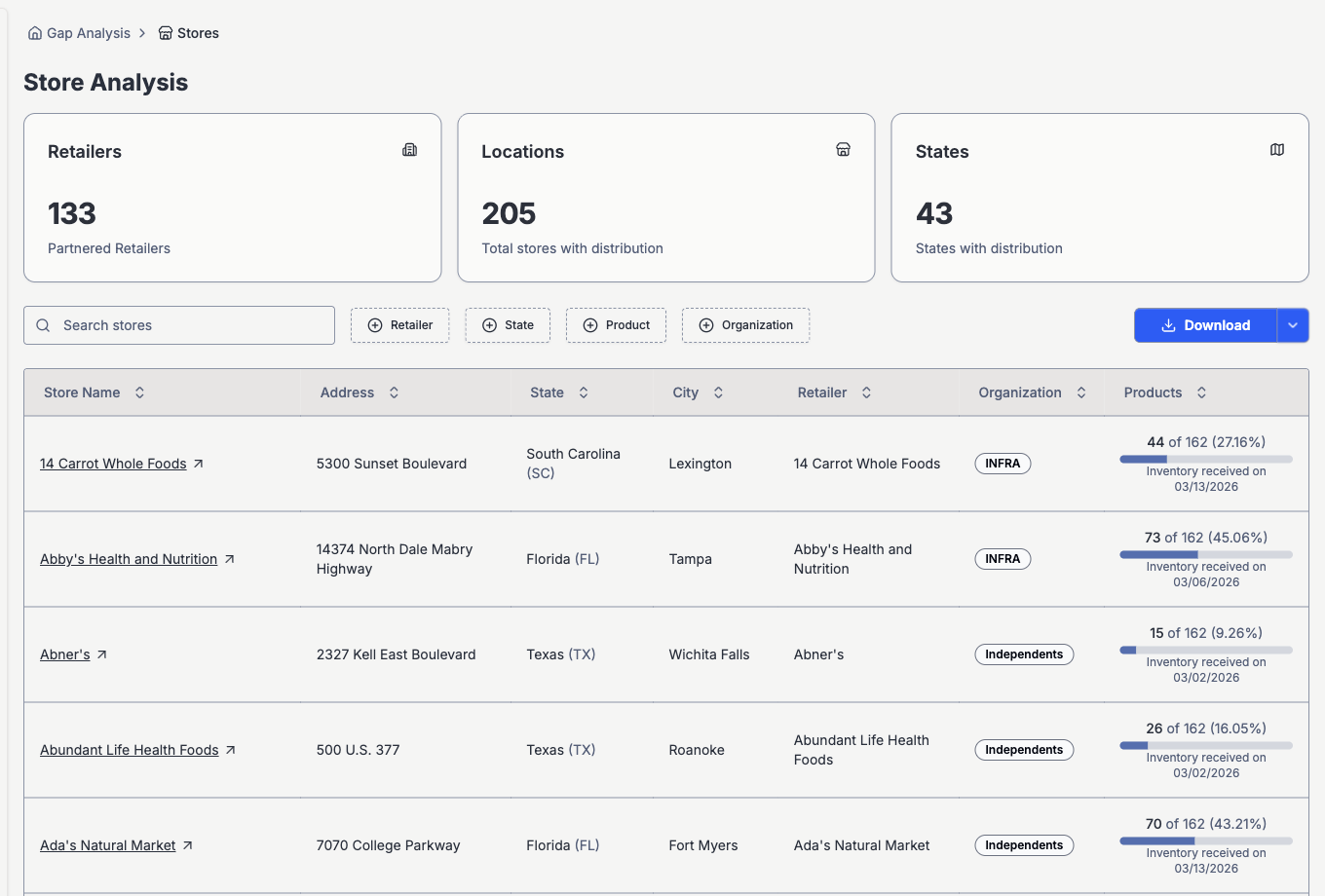The height and width of the screenshot is (896, 1325).
Task: Sort table by Products column
Action: pyautogui.click(x=1165, y=392)
